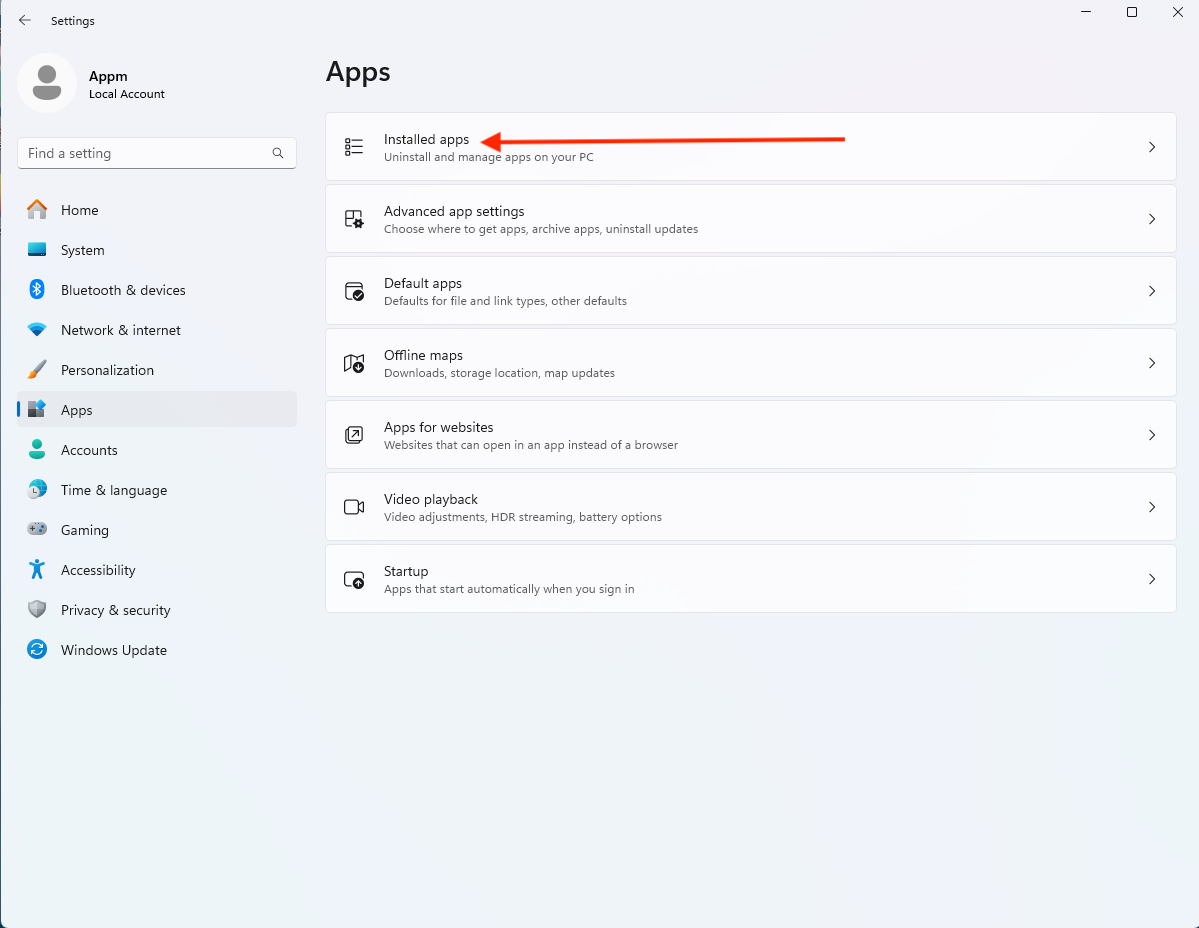This screenshot has height=928, width=1199.
Task: Select the Bluetooth & devices sidebar icon
Action: [37, 290]
